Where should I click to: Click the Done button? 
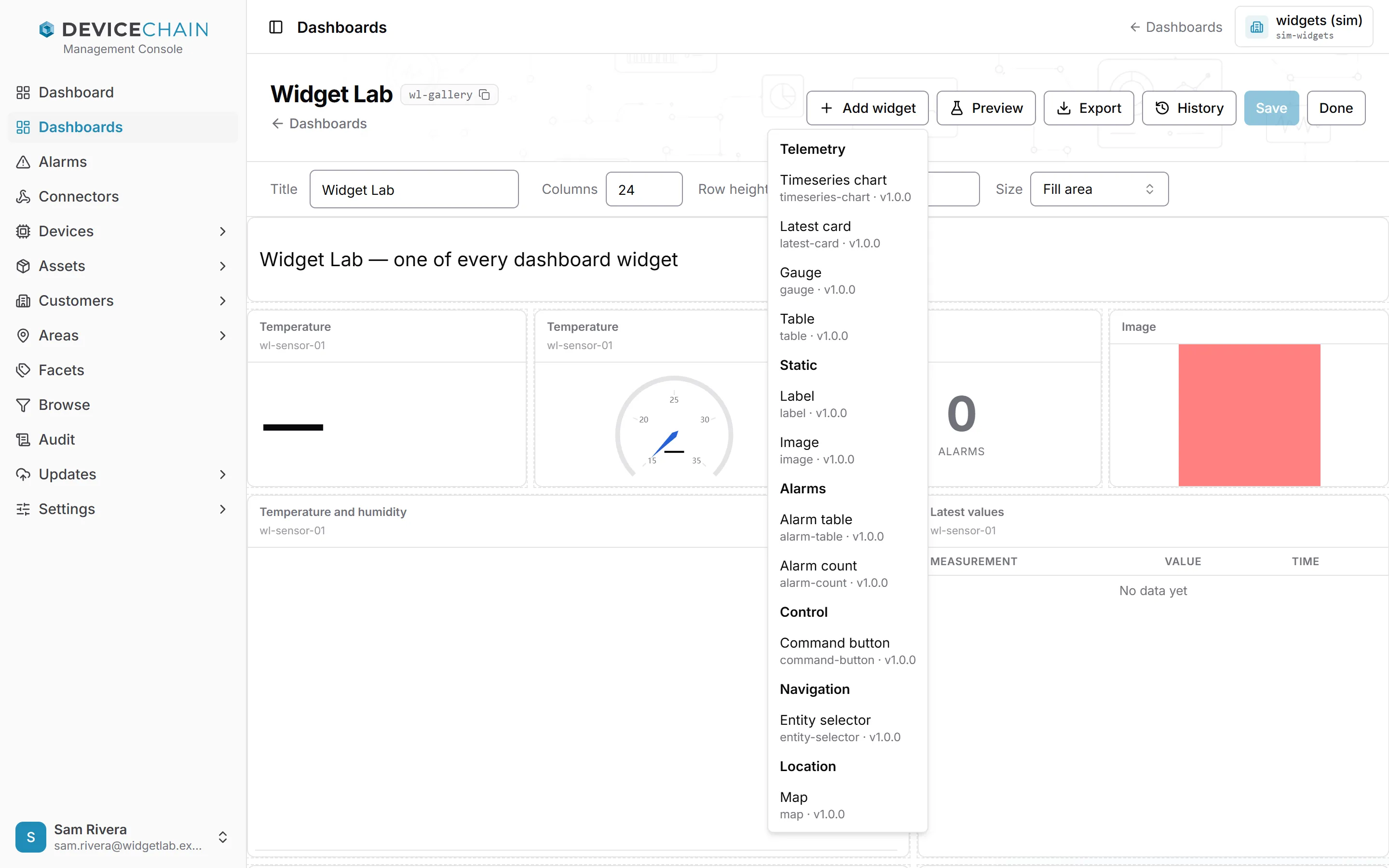tap(1335, 108)
